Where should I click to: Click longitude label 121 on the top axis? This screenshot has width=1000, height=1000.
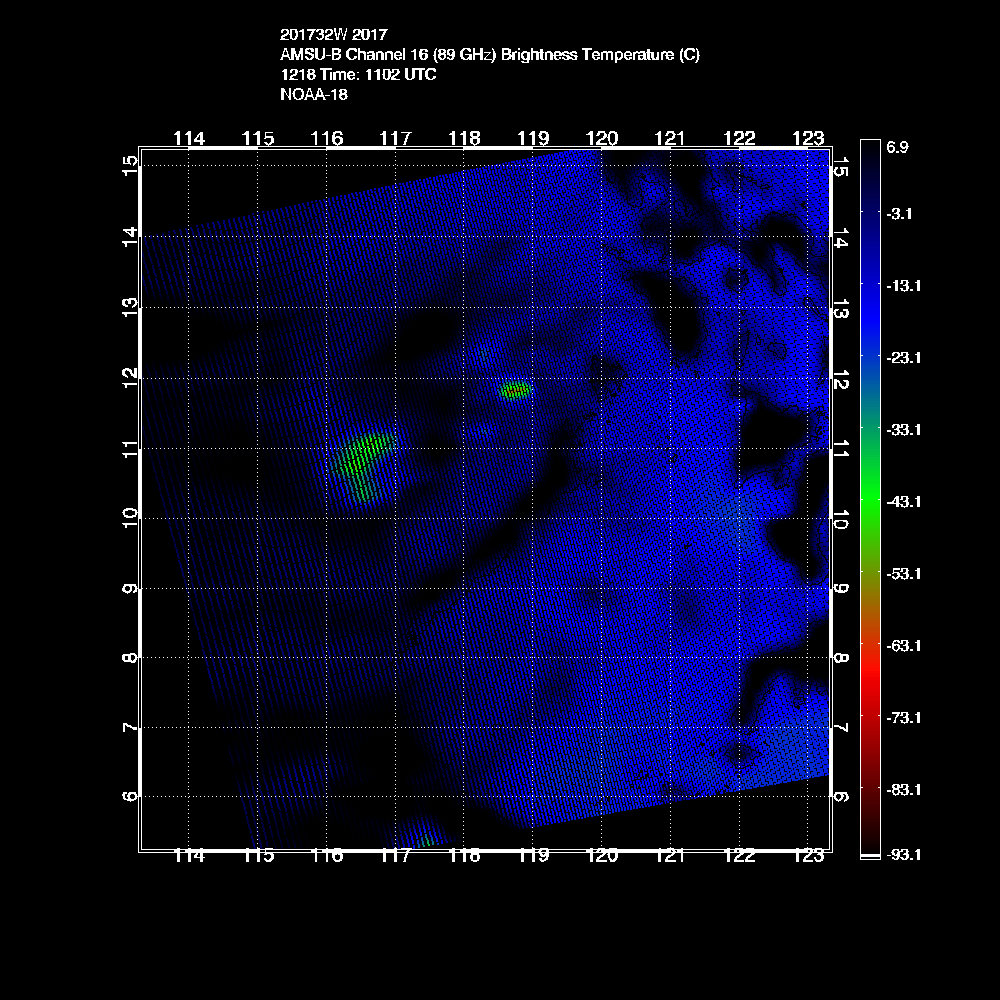tap(670, 138)
